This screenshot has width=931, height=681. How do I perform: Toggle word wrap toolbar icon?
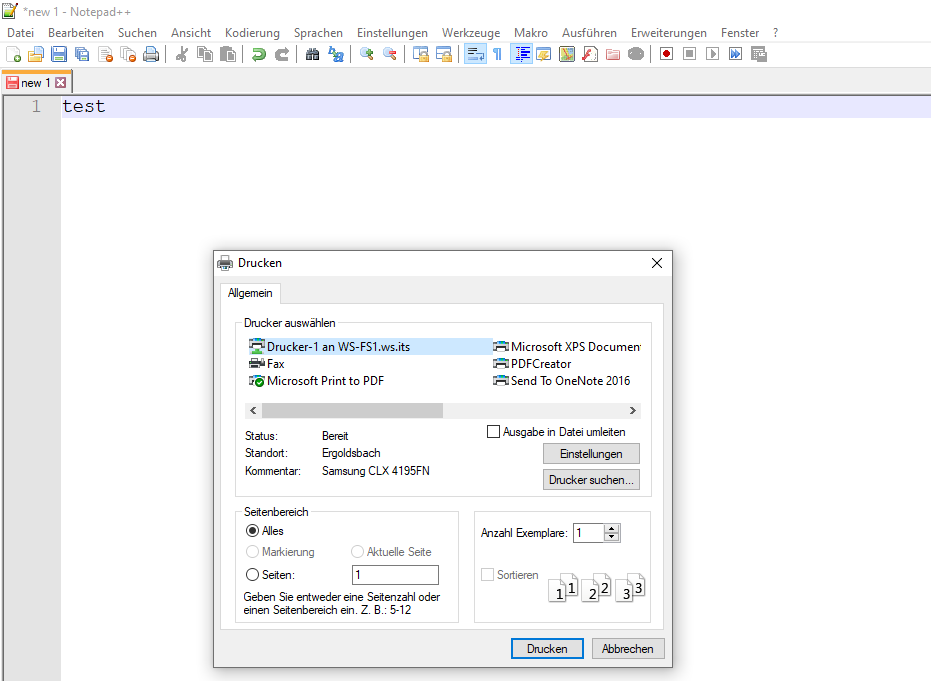475,55
